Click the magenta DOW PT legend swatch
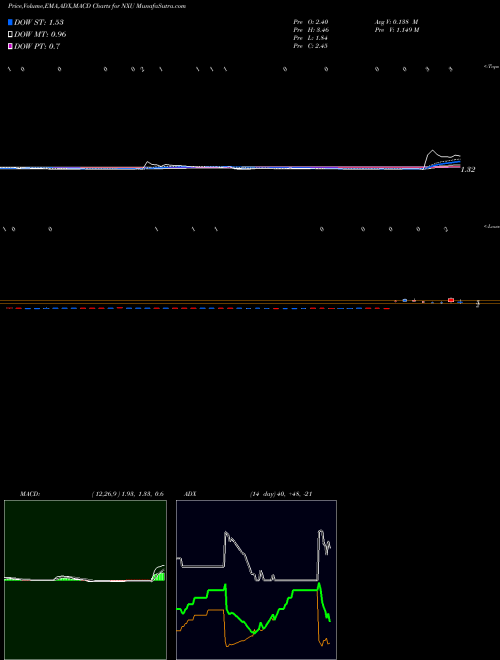The image size is (500, 660). click(x=10, y=46)
